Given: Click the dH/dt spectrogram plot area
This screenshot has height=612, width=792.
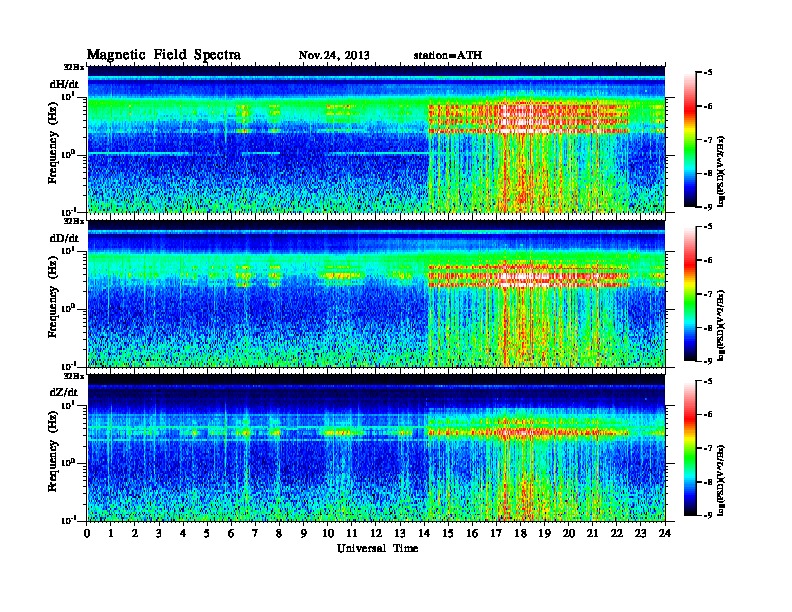Looking at the screenshot, I should (x=376, y=139).
